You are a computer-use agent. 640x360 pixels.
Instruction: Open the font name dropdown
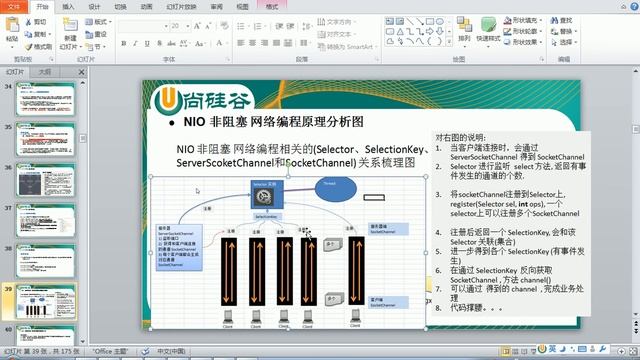coord(166,26)
